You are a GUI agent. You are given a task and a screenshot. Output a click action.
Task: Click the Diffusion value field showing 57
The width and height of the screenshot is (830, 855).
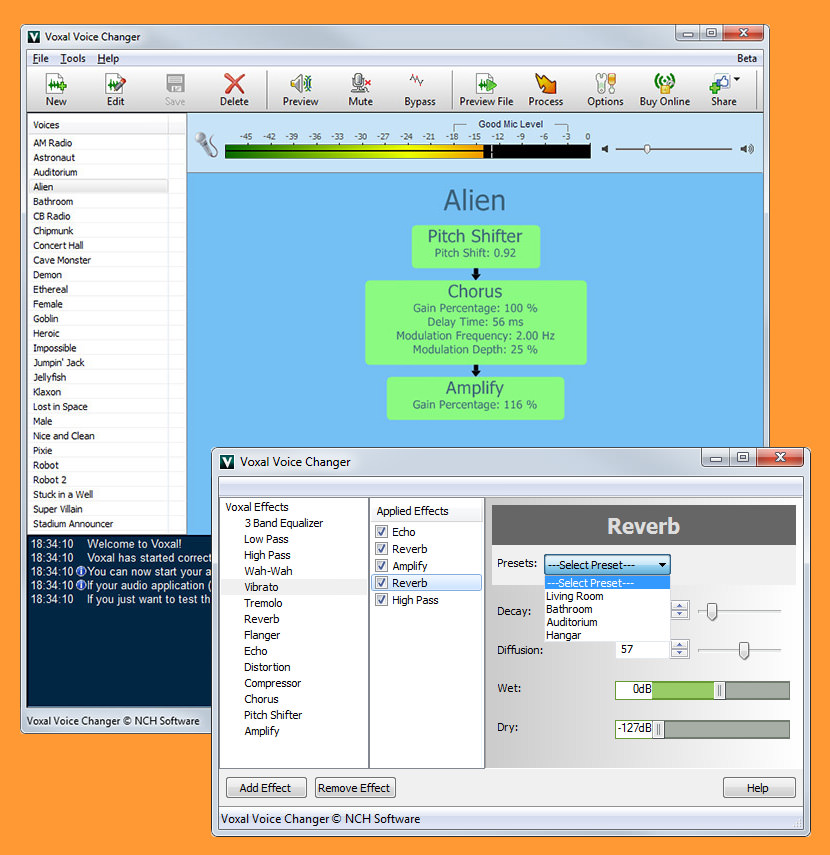coord(642,649)
